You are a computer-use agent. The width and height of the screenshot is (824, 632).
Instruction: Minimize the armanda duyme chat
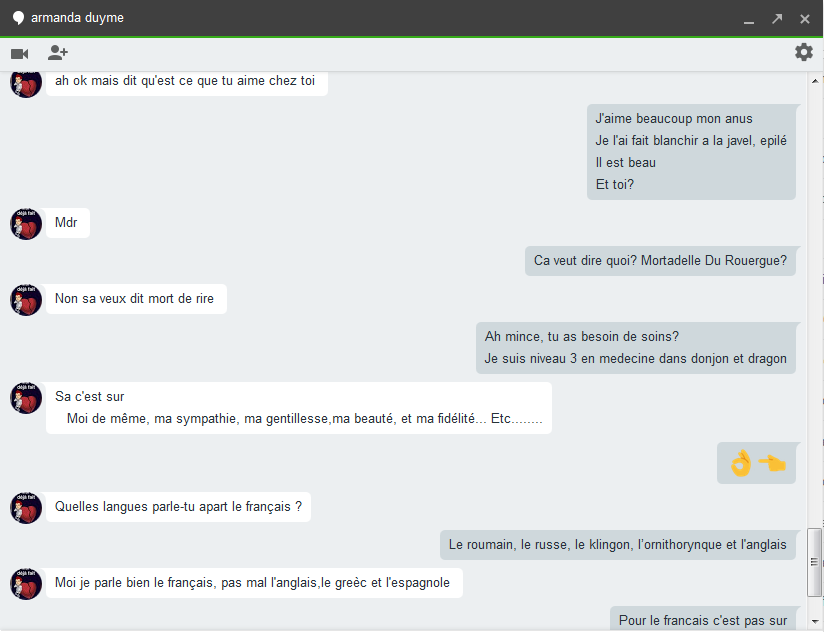pyautogui.click(x=749, y=19)
